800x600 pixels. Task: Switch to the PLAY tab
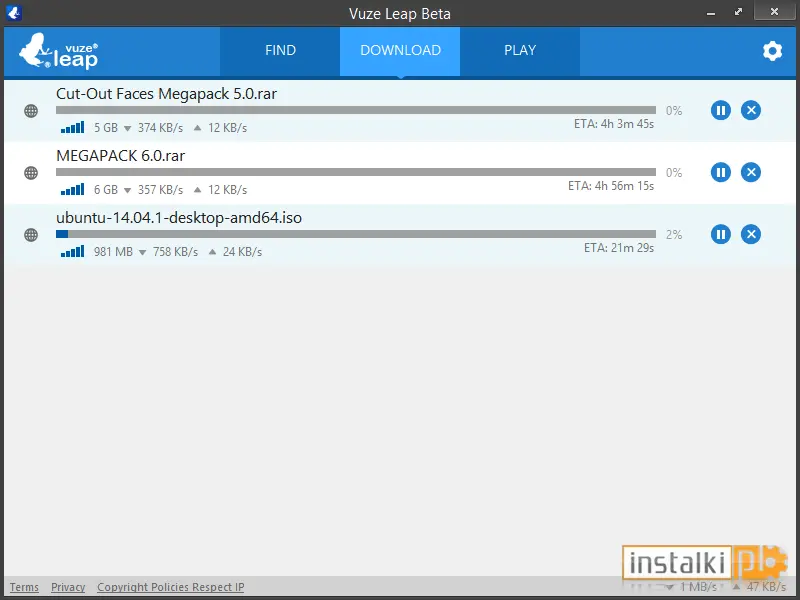(520, 51)
